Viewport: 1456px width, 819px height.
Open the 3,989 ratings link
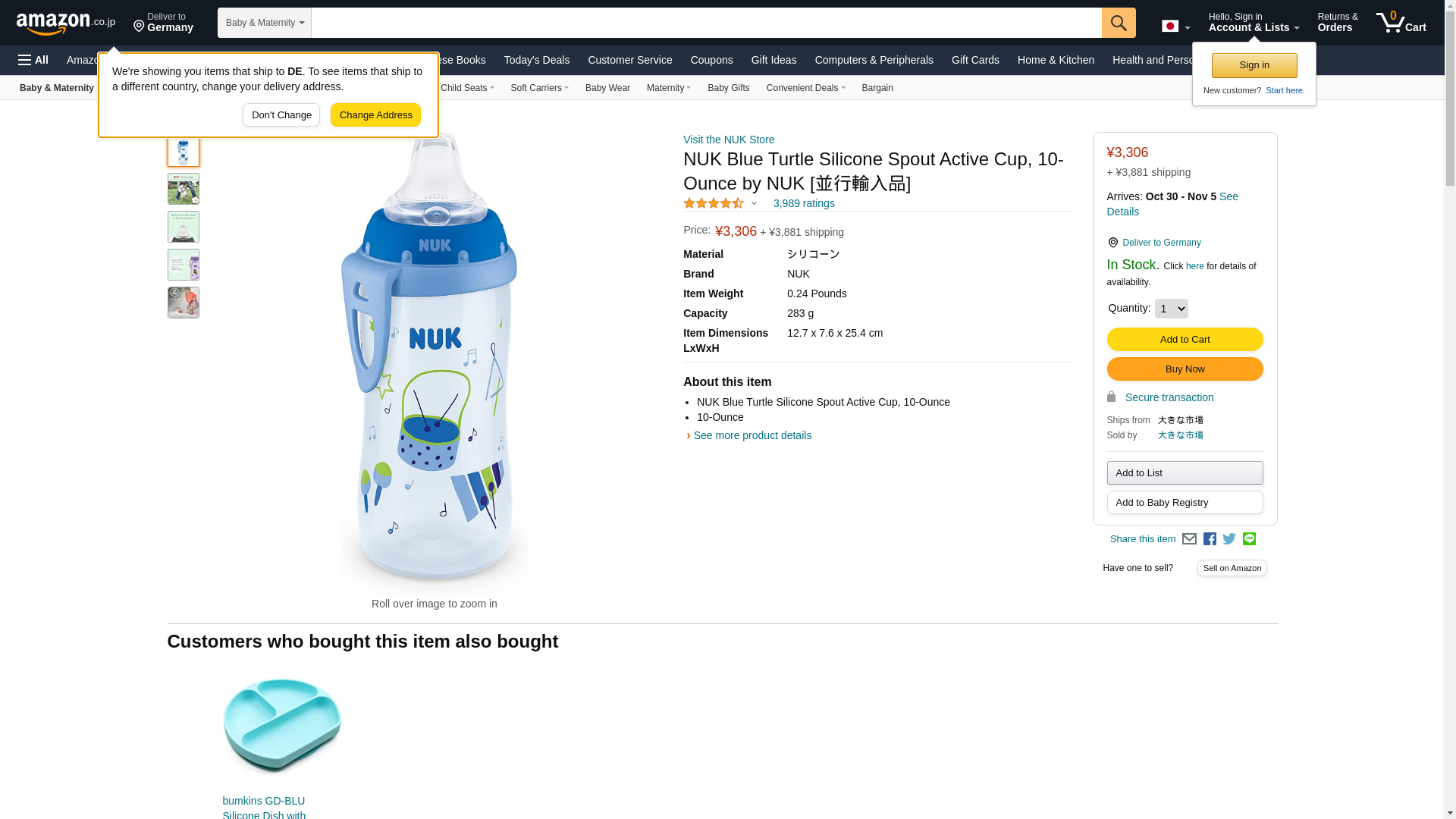804,203
